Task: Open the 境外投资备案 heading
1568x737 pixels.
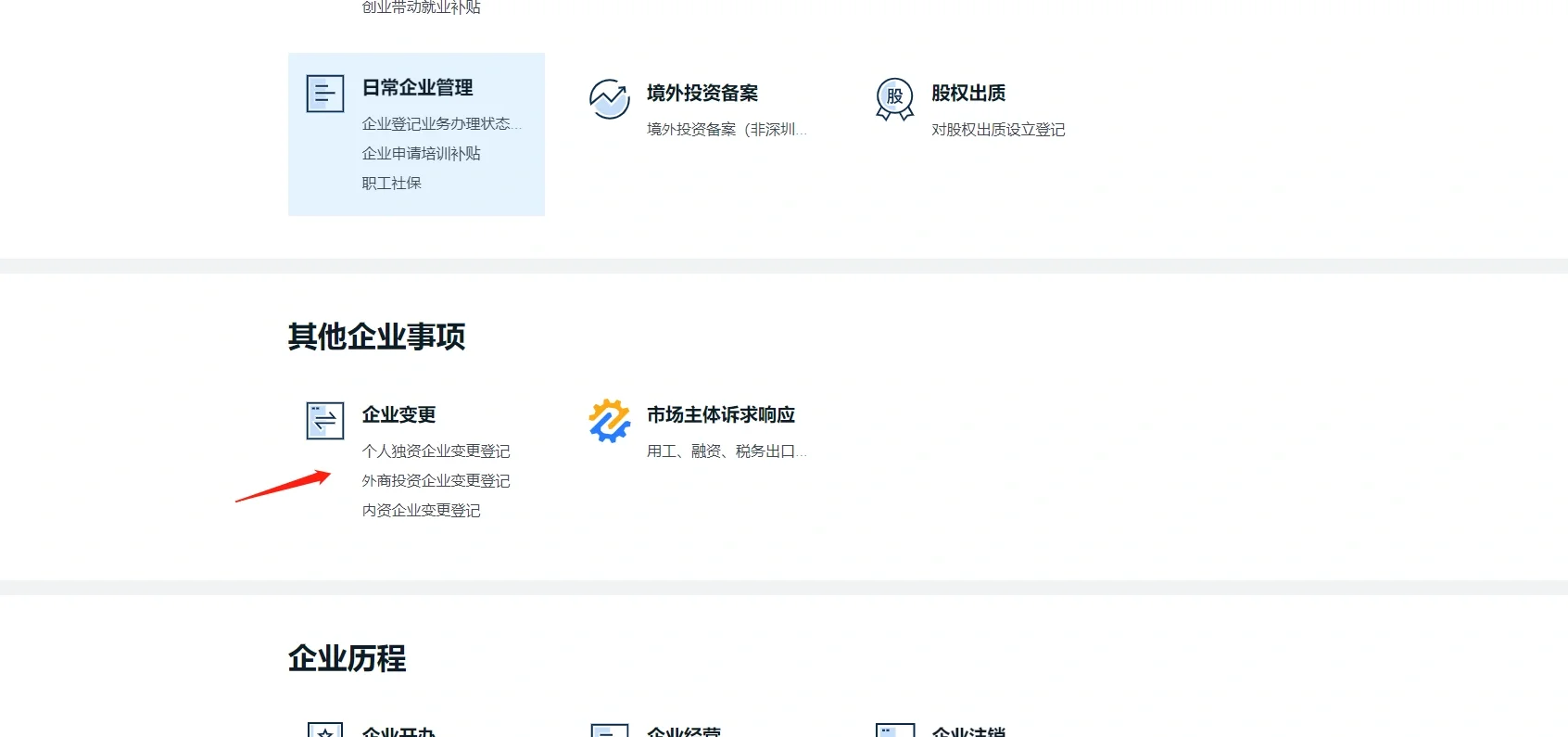Action: (702, 94)
